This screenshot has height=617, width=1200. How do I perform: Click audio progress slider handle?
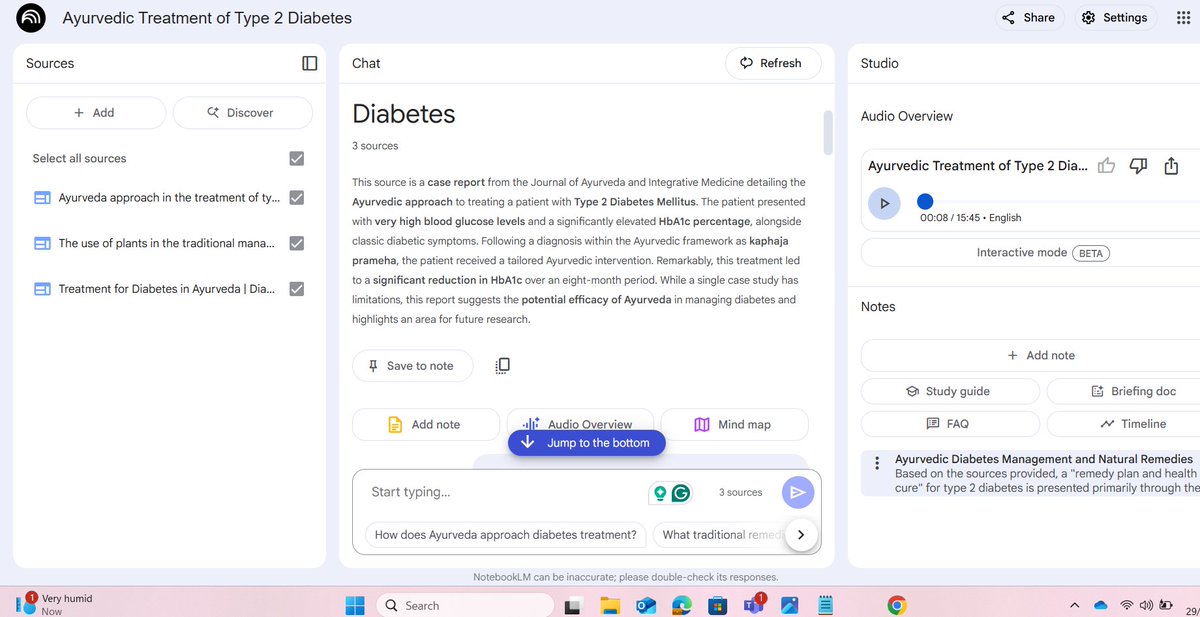pos(925,201)
